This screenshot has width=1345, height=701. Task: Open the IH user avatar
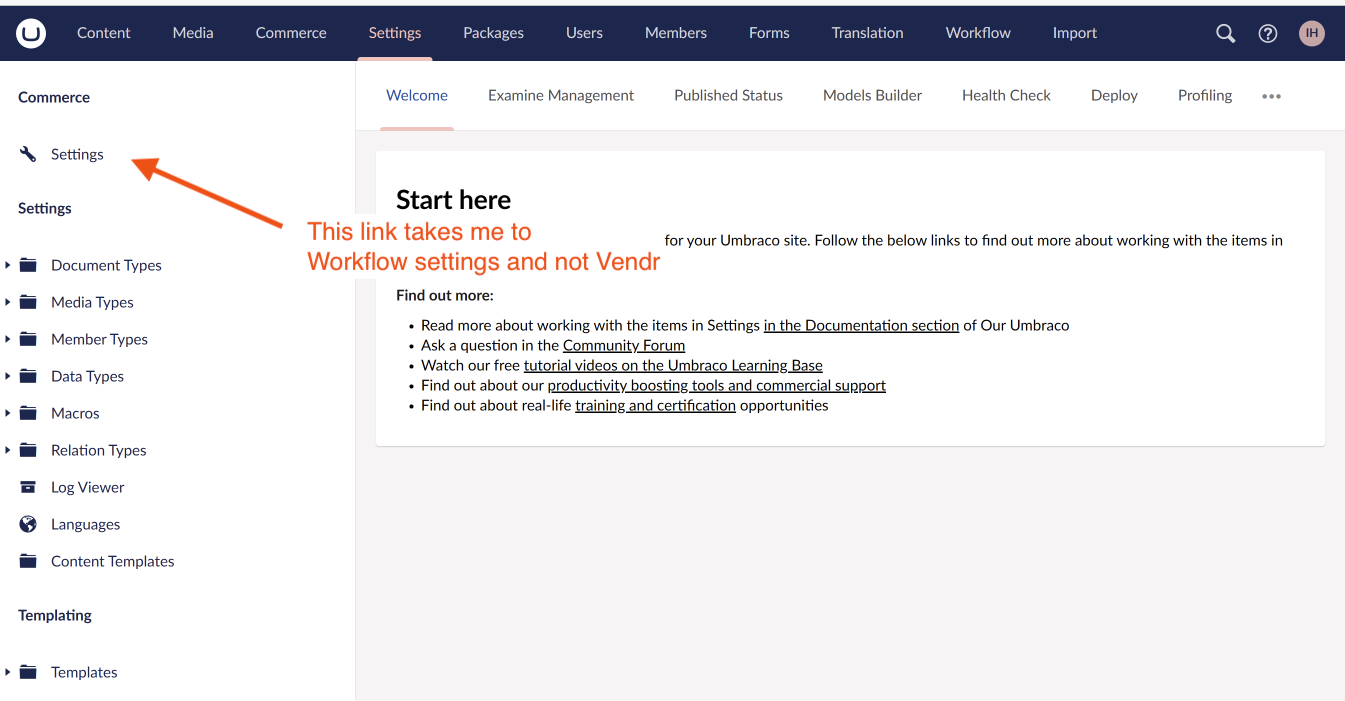pyautogui.click(x=1312, y=33)
